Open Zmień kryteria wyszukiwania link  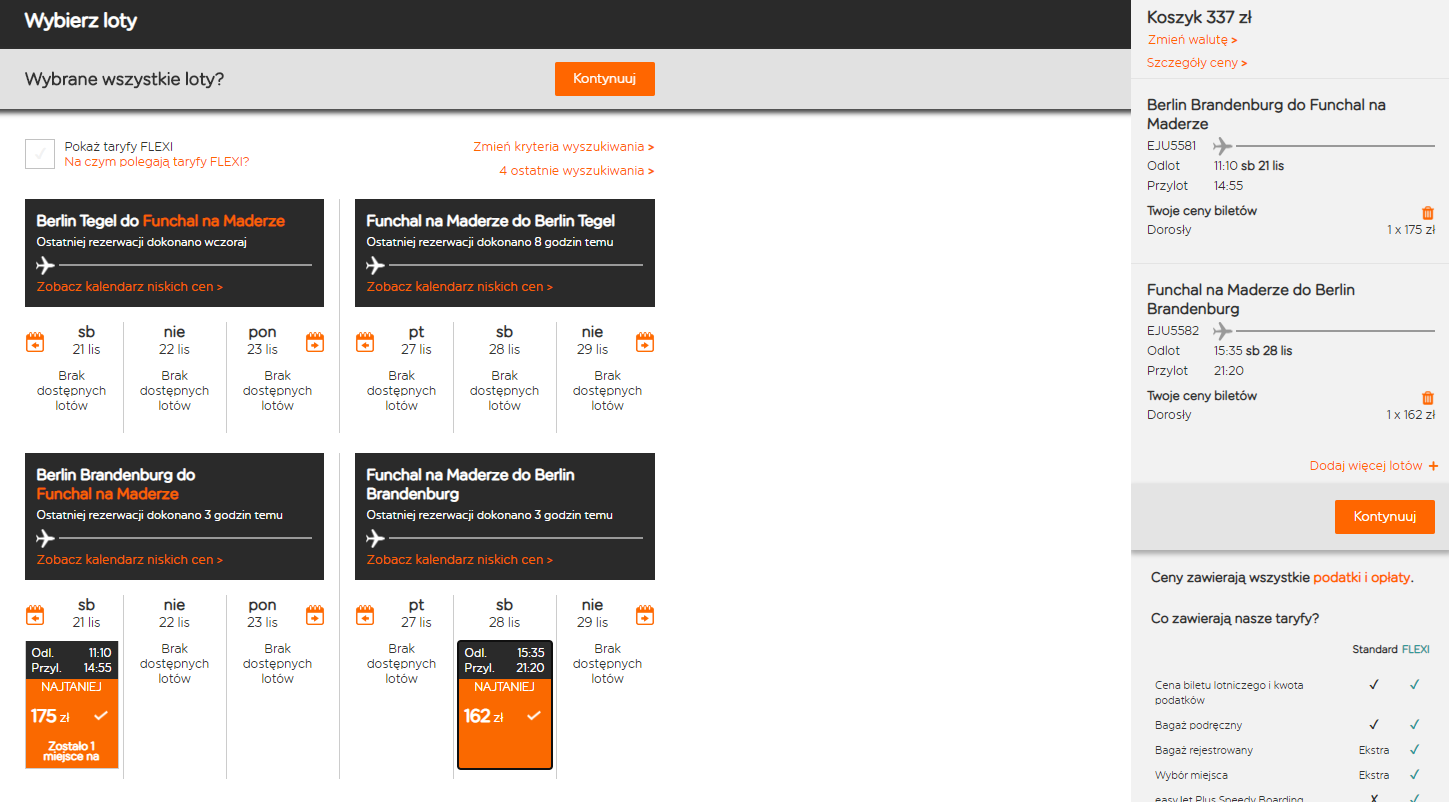click(564, 147)
